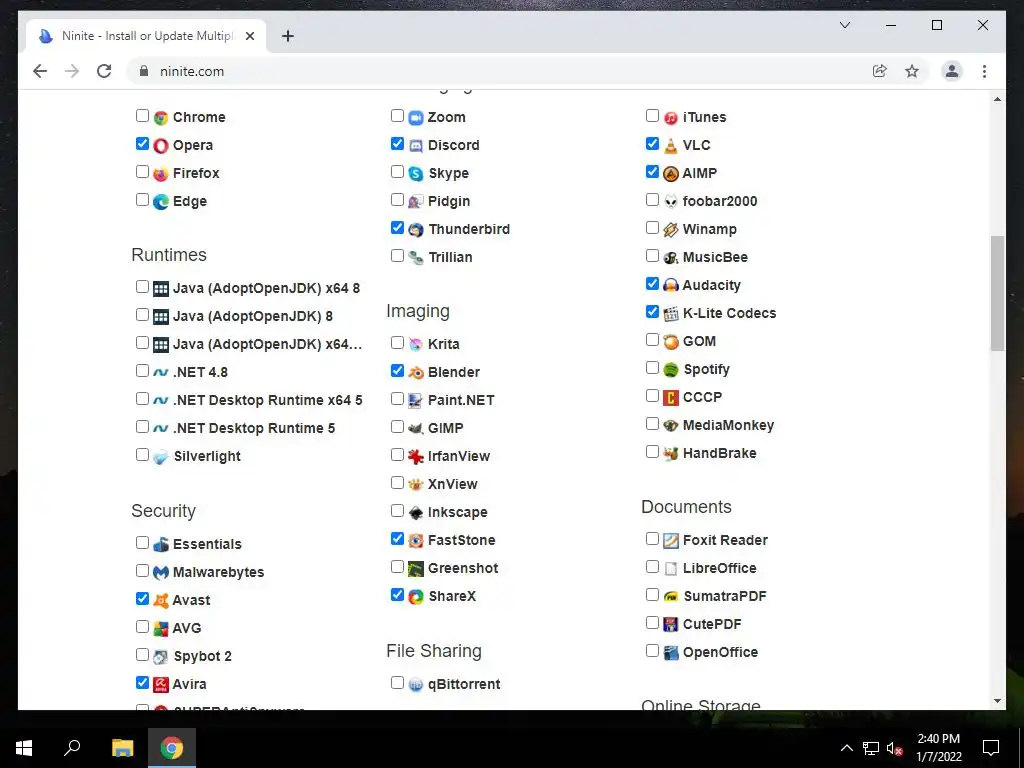Click the AIMP icon
Image resolution: width=1024 pixels, height=768 pixels.
tap(671, 174)
